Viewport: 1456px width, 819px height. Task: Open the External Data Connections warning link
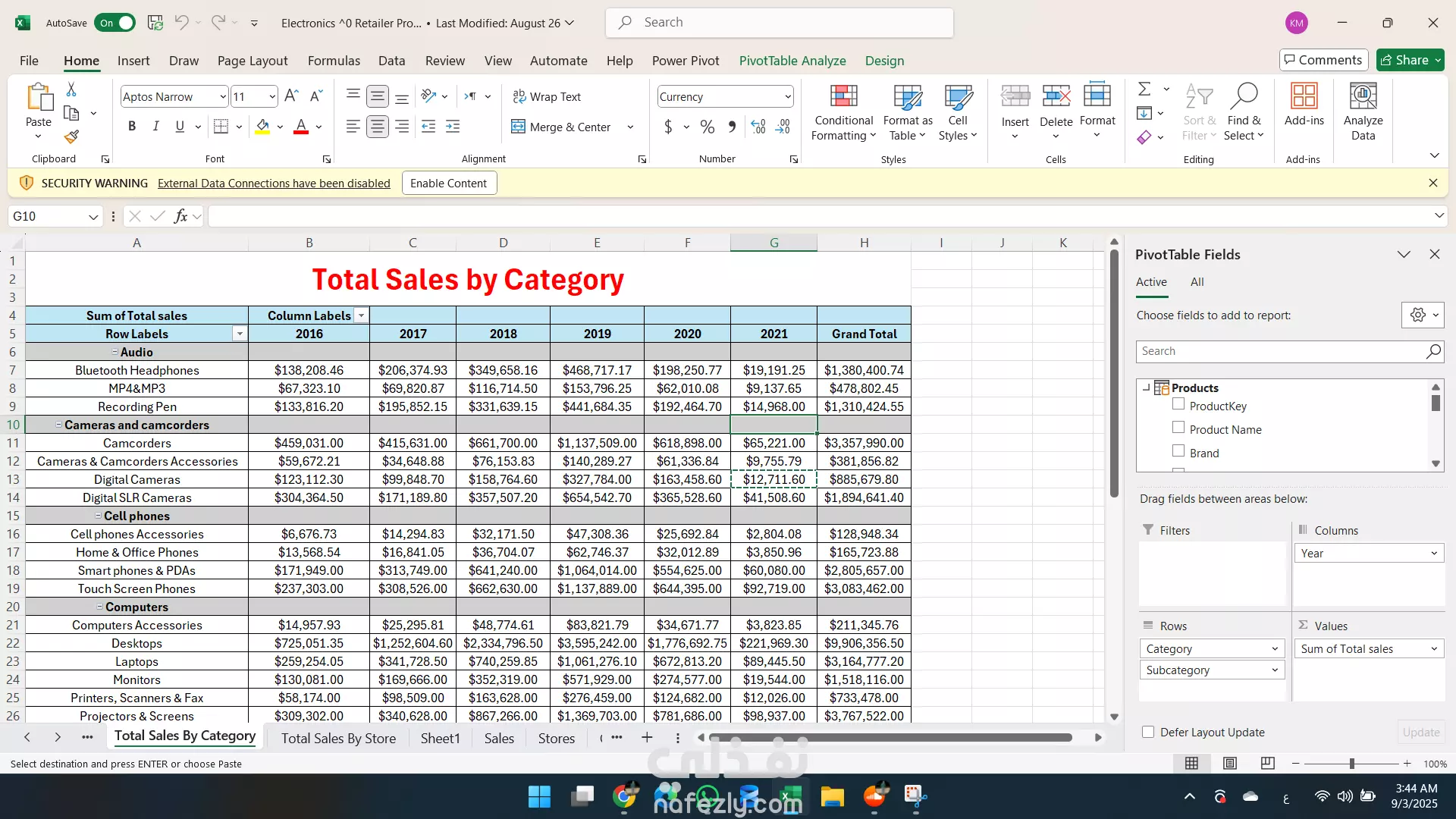tap(274, 183)
